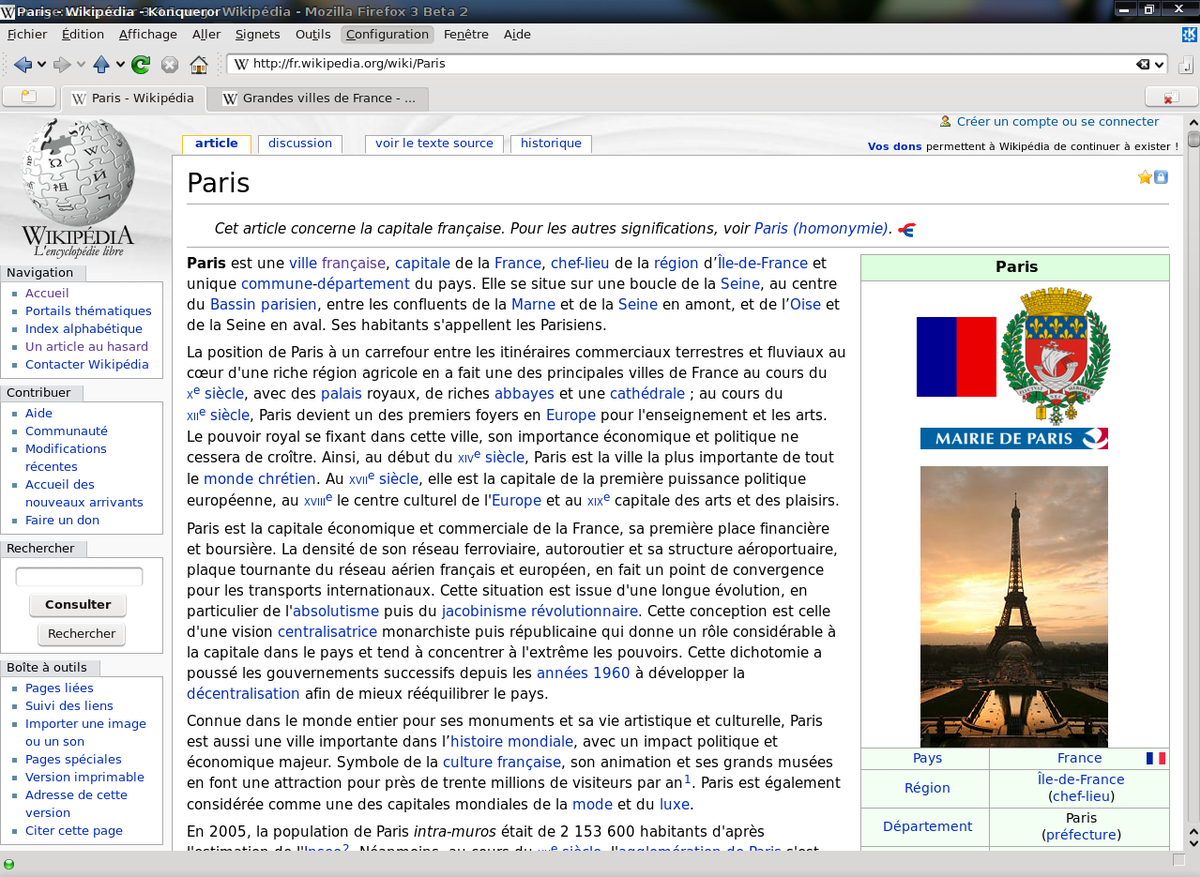
Task: Open the historique page tab
Action: click(x=551, y=143)
